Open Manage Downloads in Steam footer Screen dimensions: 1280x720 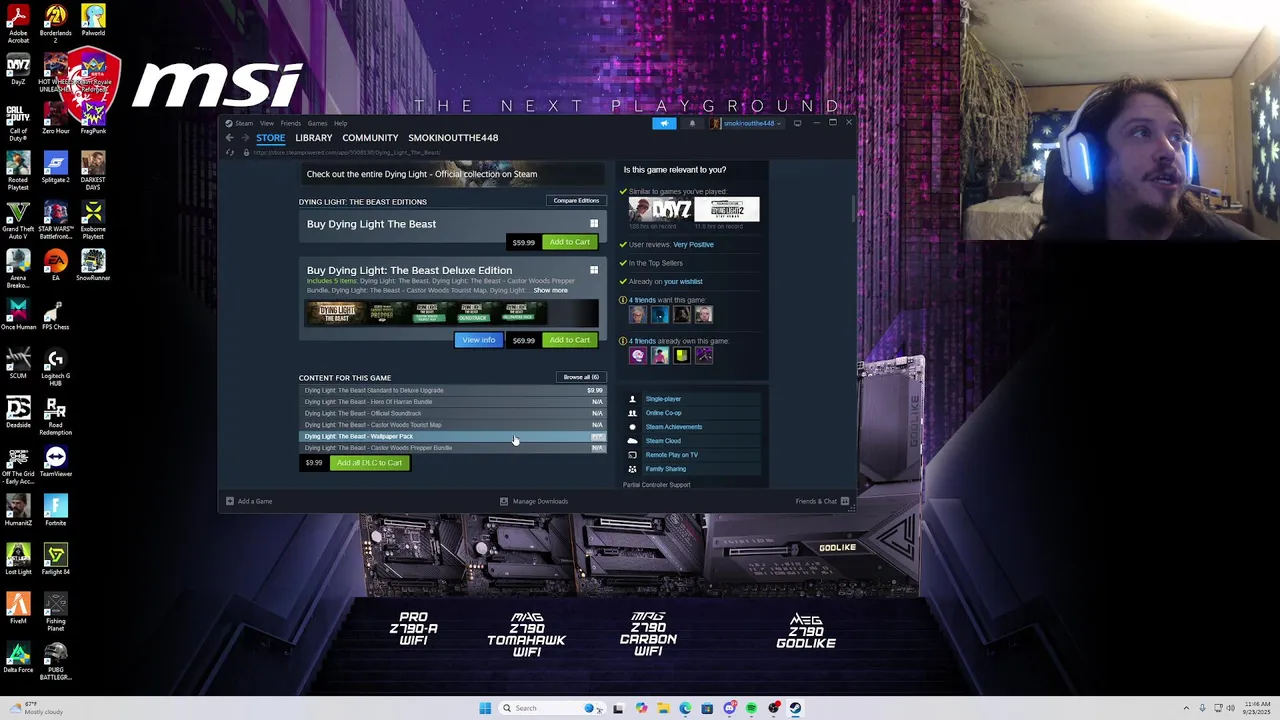click(x=534, y=501)
